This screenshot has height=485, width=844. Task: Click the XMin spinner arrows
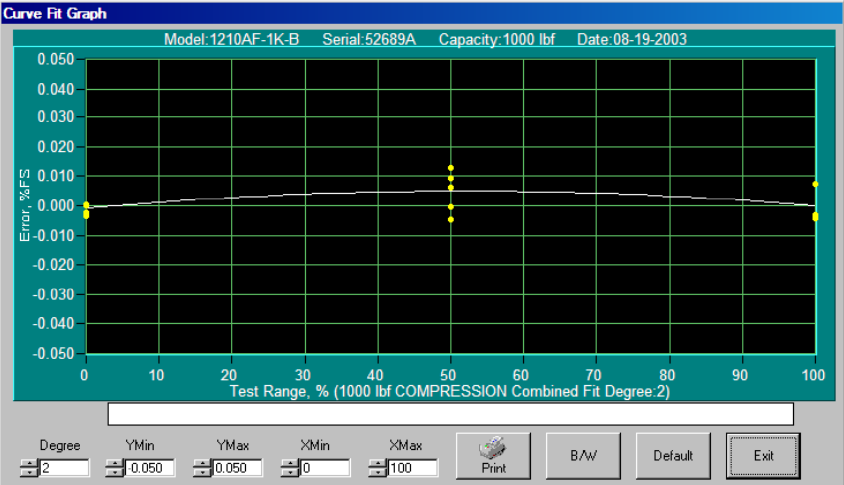coord(289,468)
